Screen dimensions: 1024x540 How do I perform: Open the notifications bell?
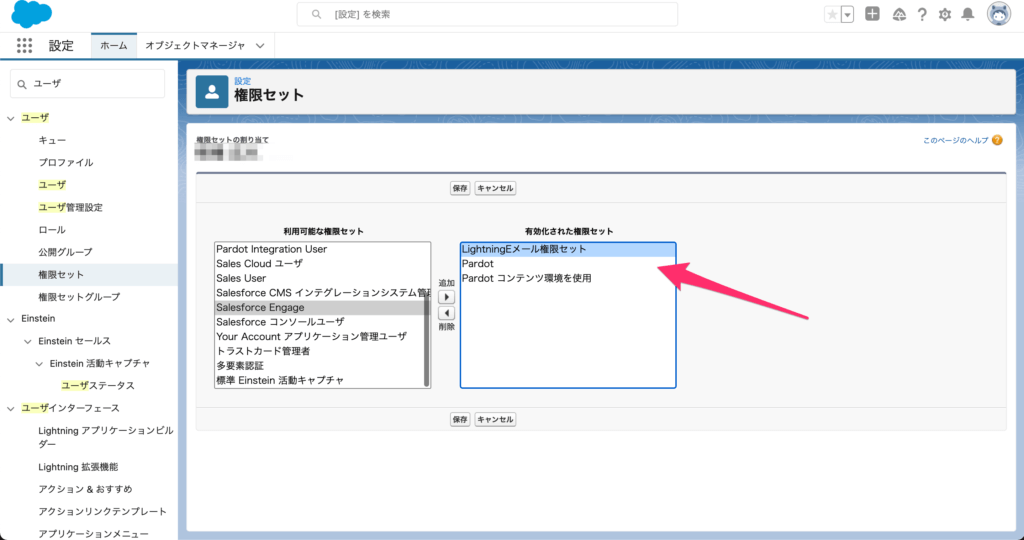(968, 14)
